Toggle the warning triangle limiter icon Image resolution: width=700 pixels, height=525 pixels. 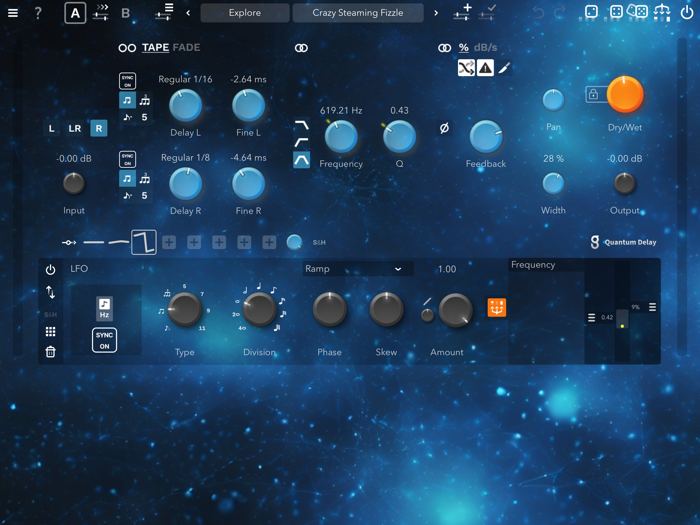click(485, 68)
